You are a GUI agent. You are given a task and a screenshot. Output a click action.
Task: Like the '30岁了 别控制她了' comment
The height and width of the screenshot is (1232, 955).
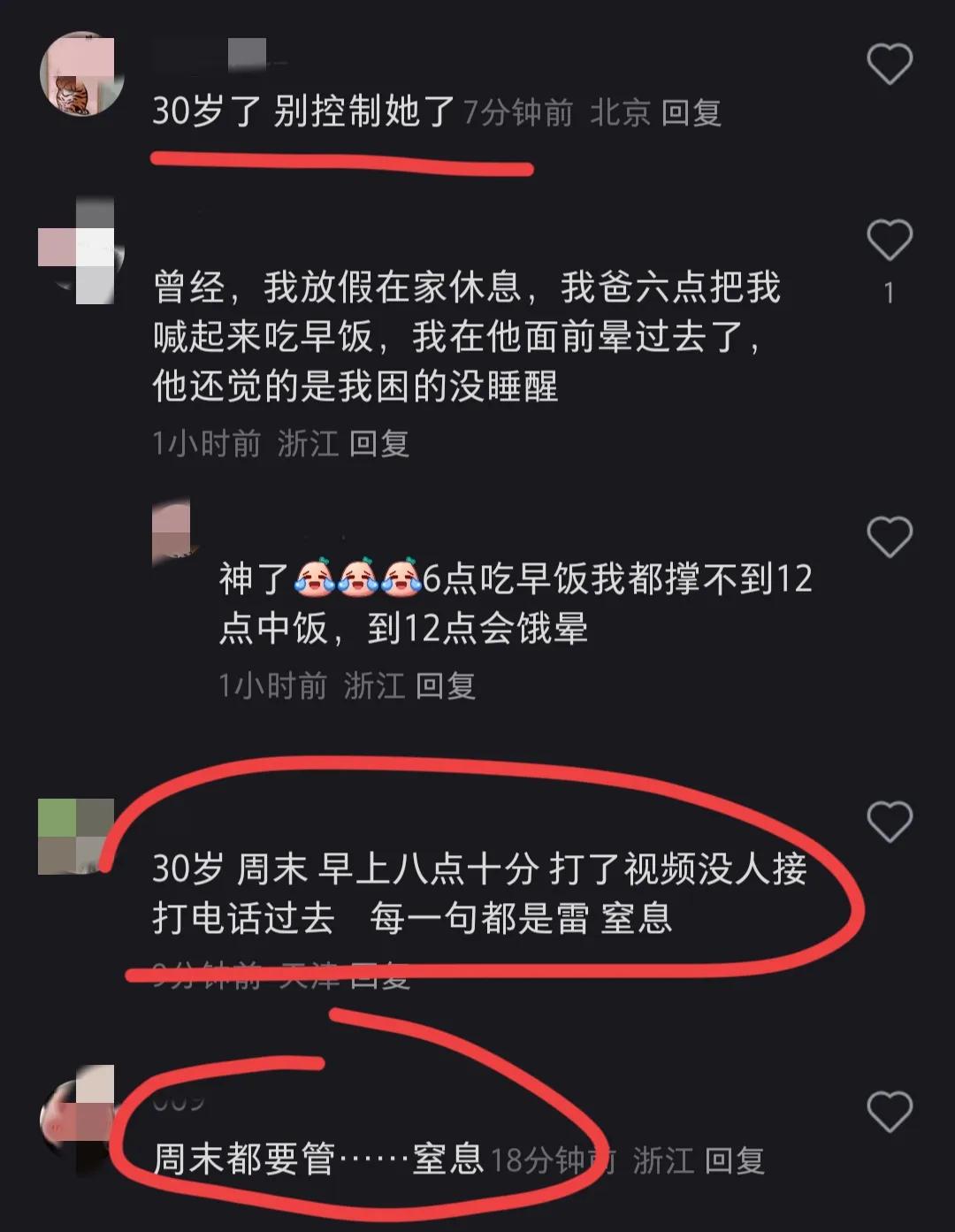(889, 64)
